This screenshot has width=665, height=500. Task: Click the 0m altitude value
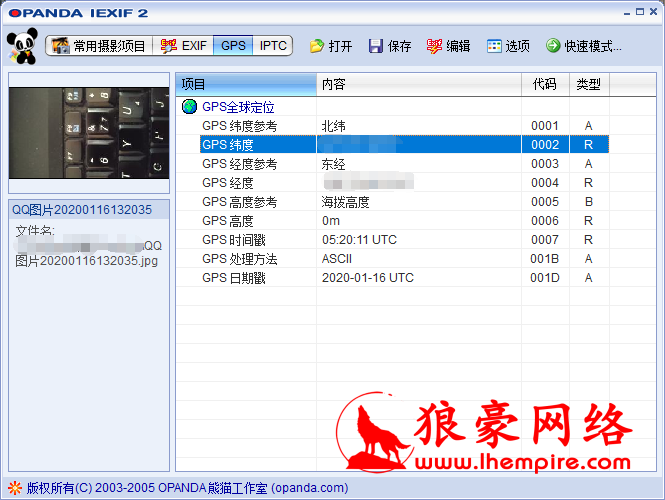[331, 221]
